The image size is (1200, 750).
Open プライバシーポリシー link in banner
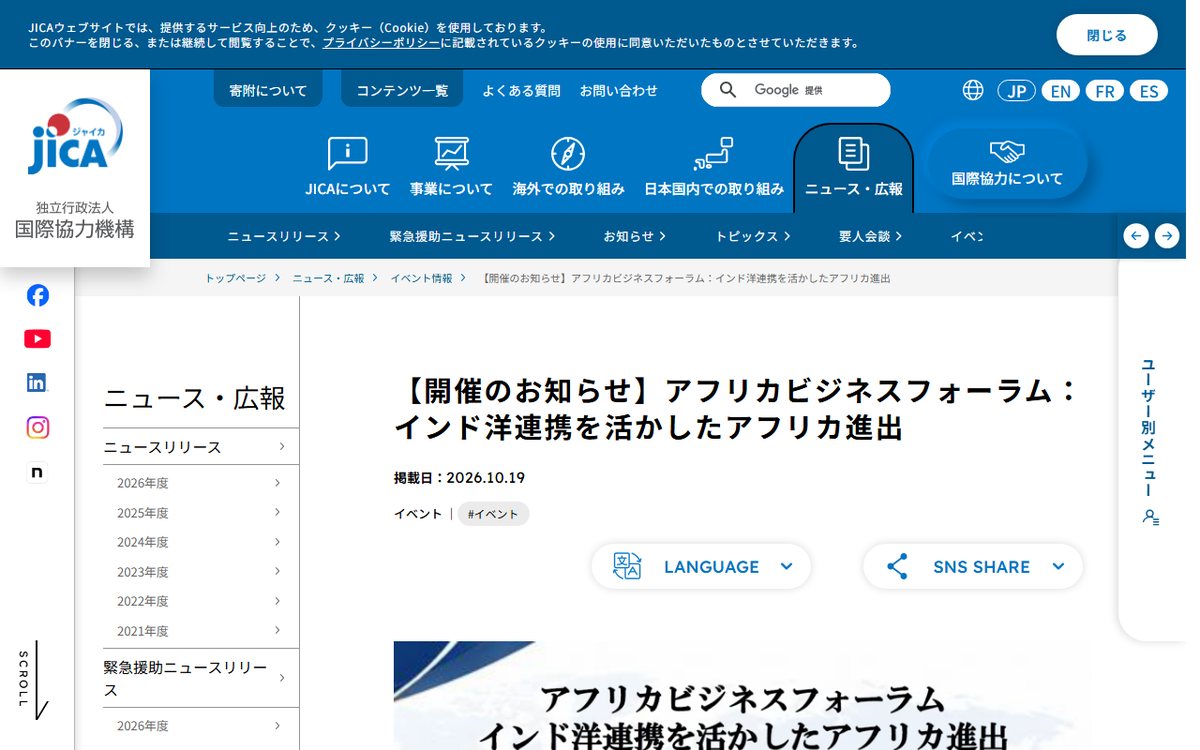381,43
